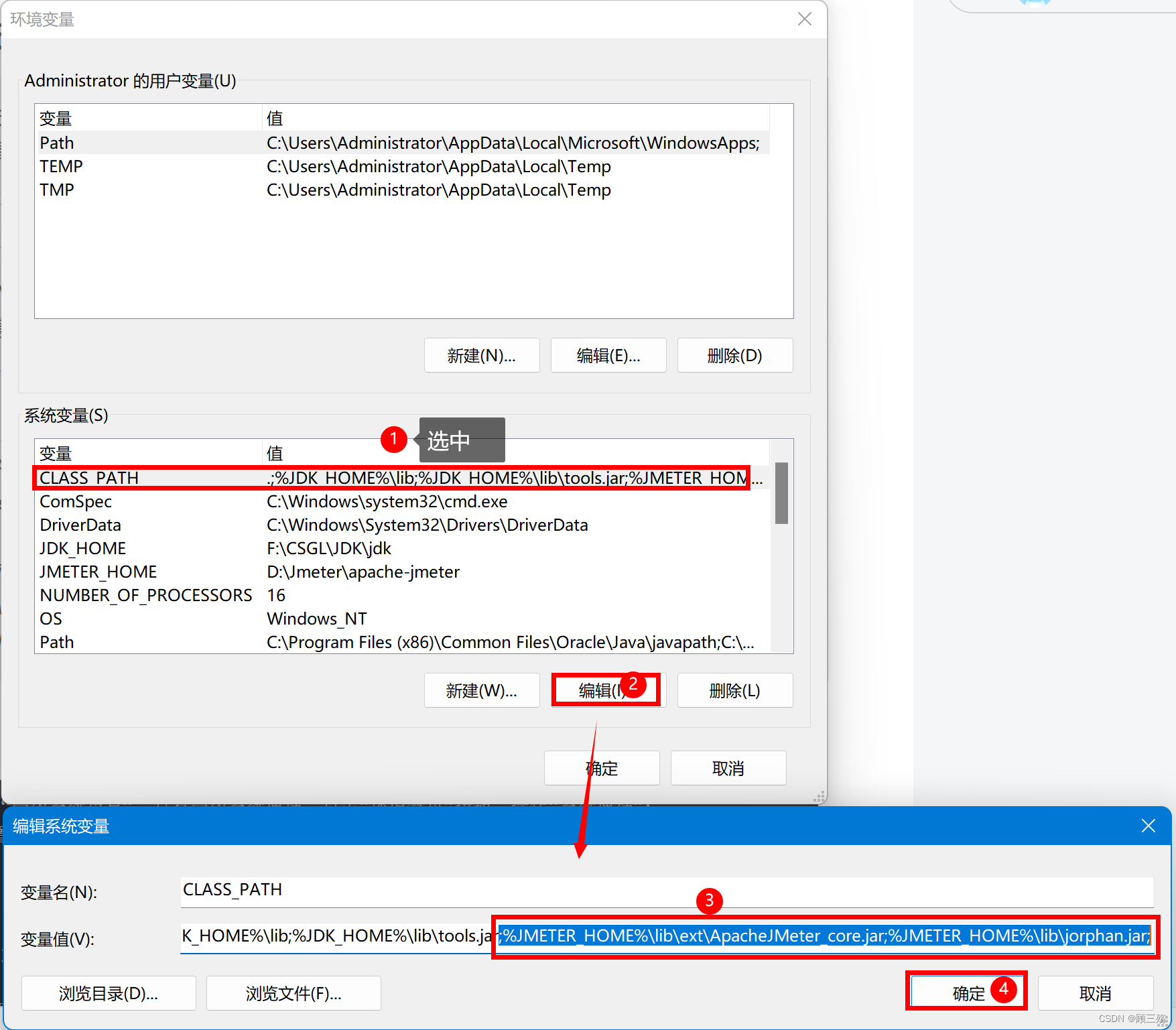Cancel the 环境变量 dialog with 取消
Screen dimensions: 1176x1030
click(x=728, y=768)
